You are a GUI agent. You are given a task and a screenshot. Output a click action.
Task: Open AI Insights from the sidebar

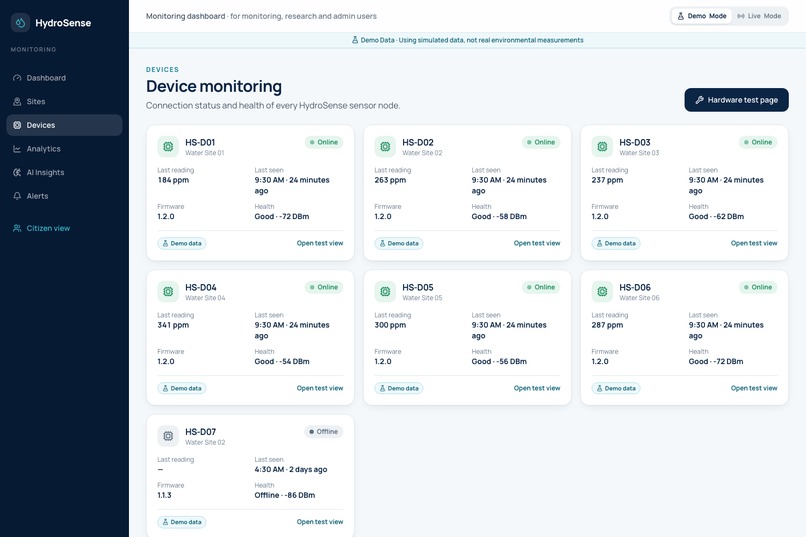tap(64, 173)
